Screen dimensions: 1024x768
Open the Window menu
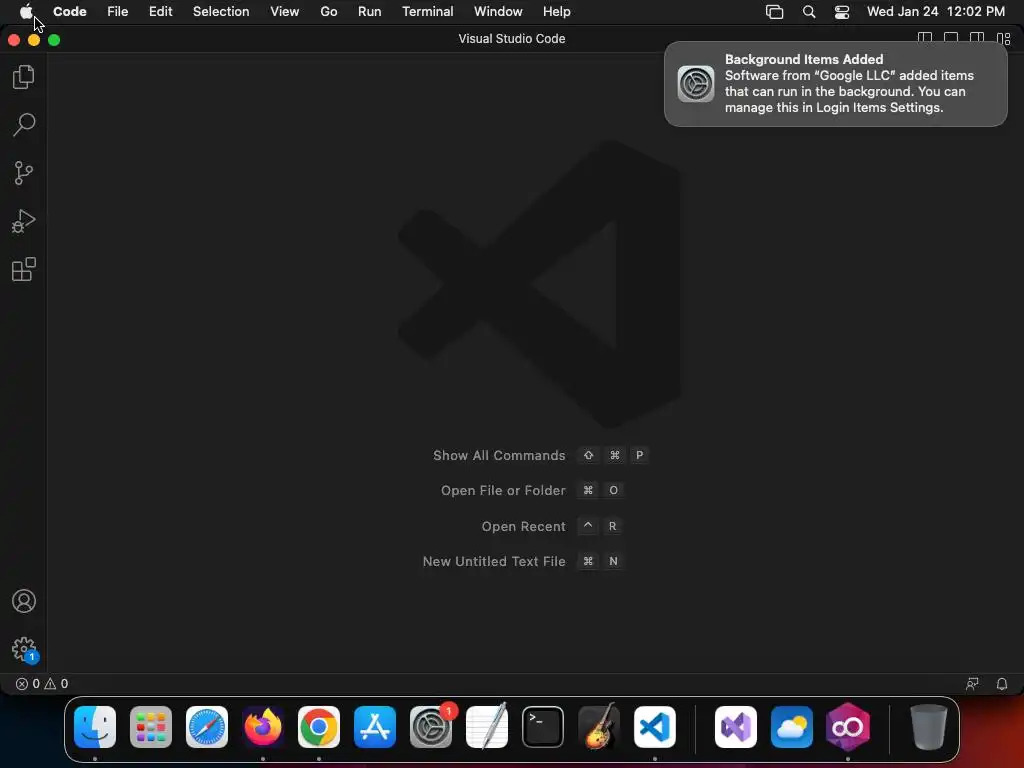point(498,12)
